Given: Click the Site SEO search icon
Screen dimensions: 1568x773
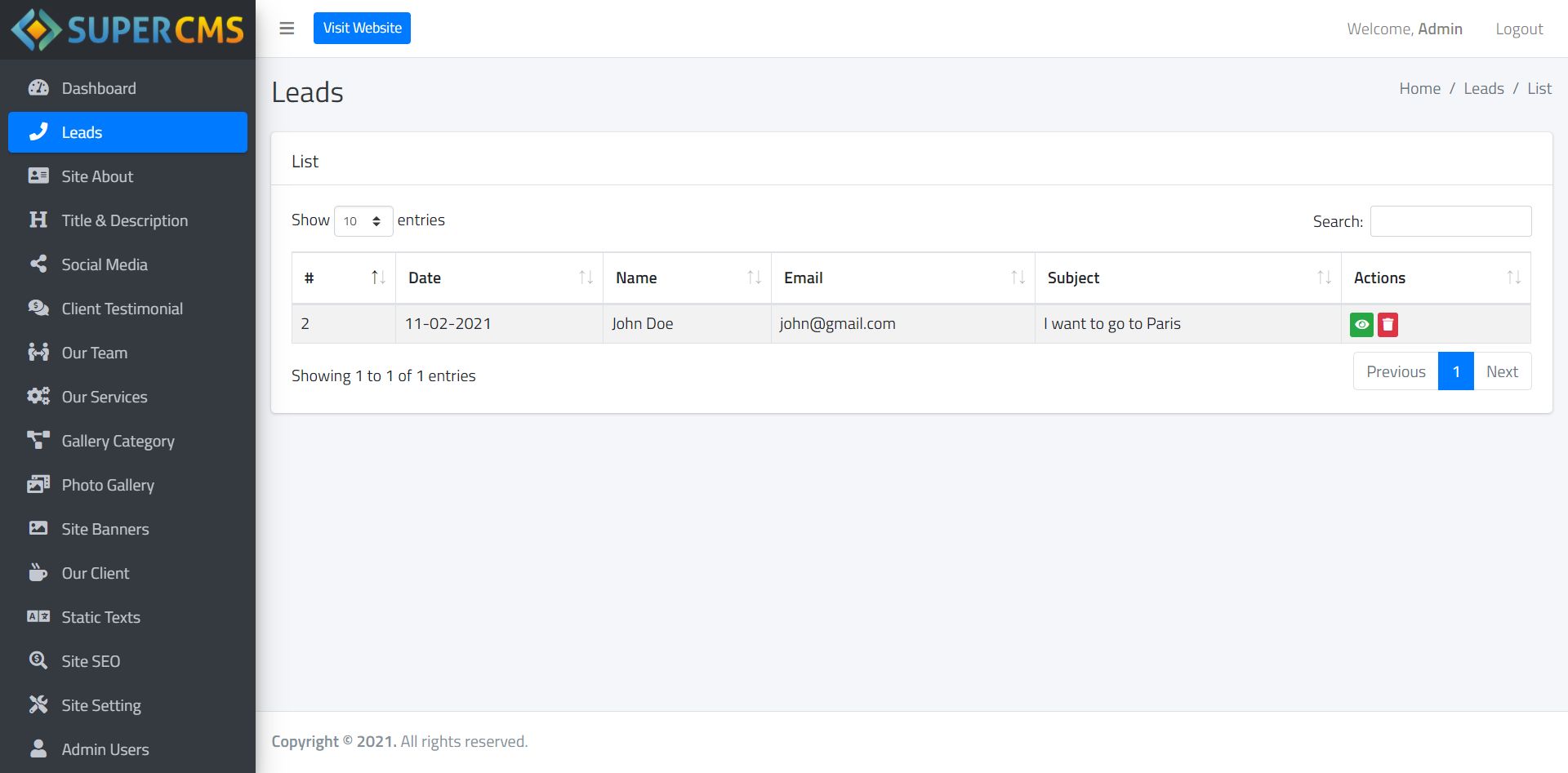Looking at the screenshot, I should click(x=38, y=660).
